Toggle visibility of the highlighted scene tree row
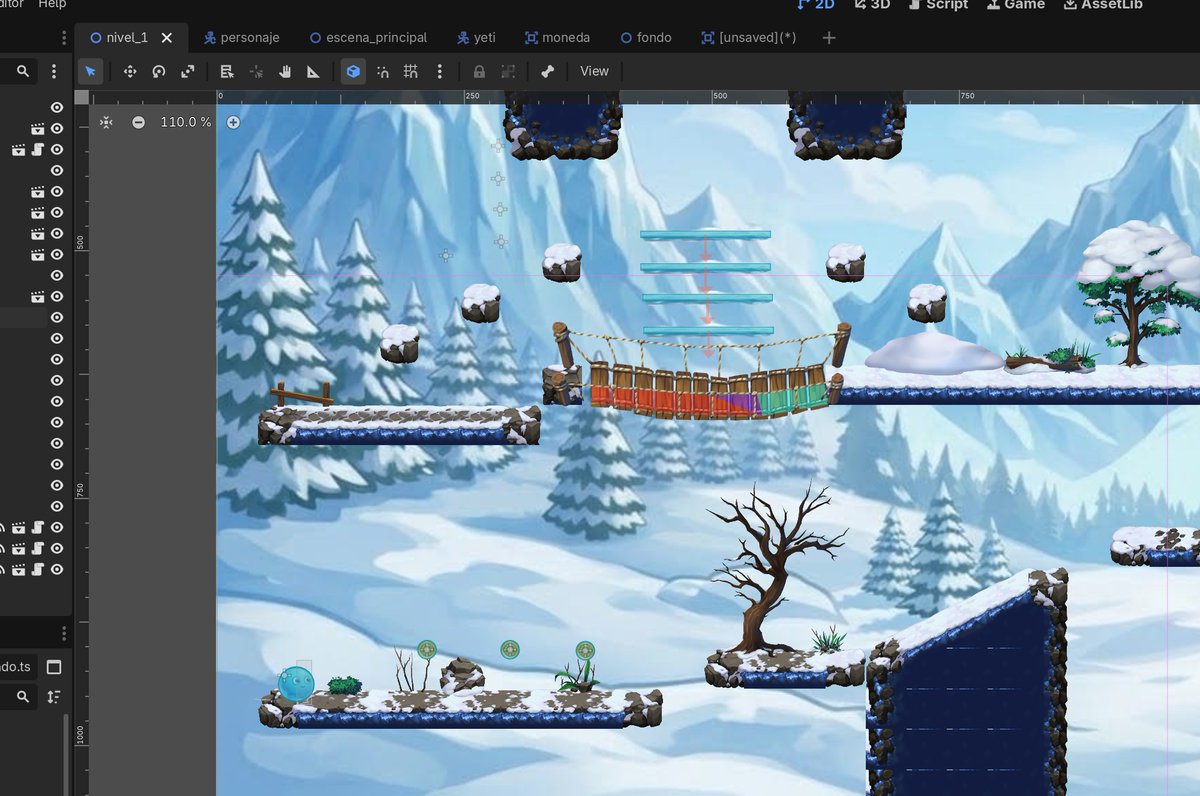Screen dimensions: 1200x796 pos(57,318)
